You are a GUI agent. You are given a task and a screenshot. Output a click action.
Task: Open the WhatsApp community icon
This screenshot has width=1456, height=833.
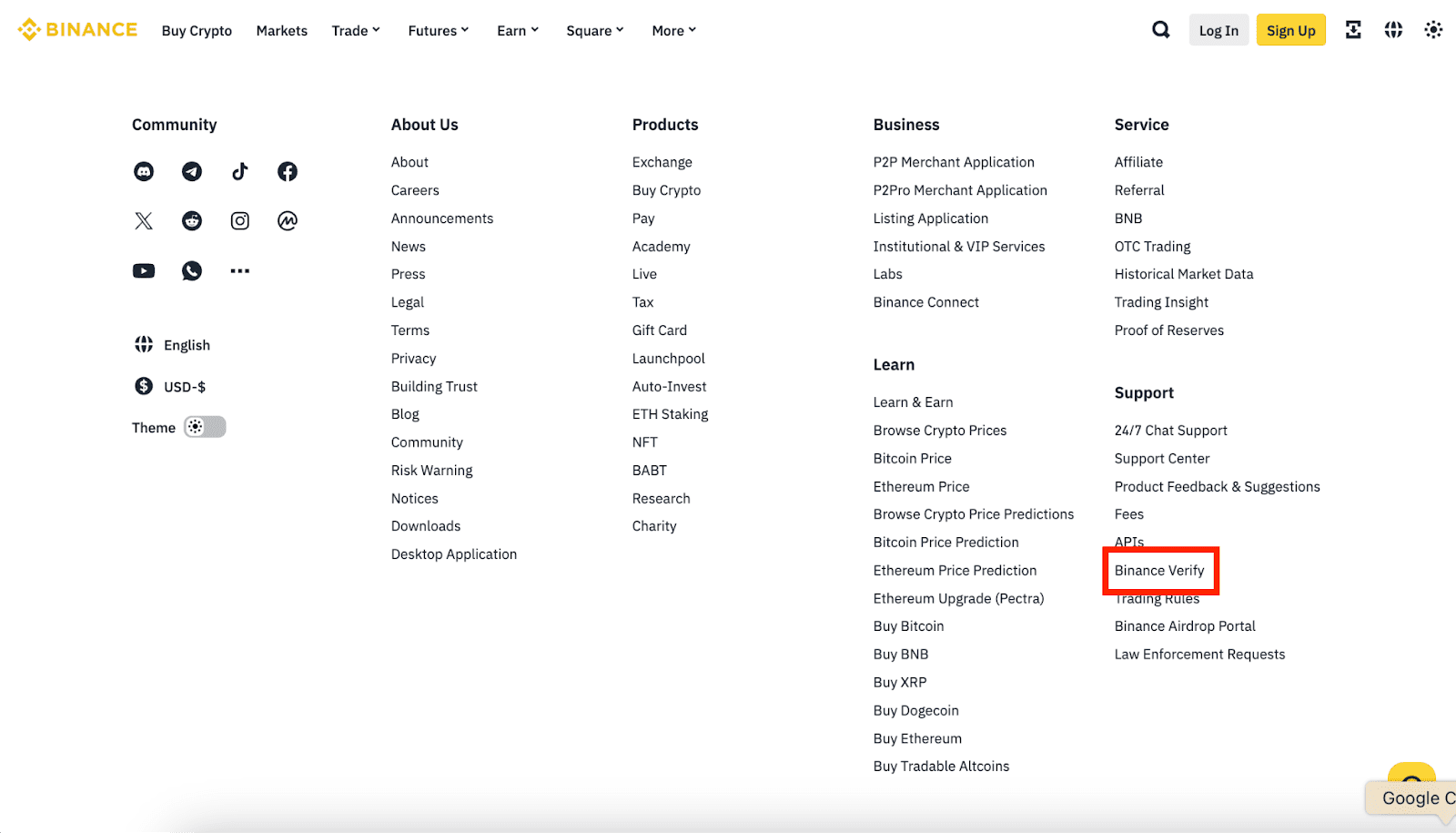[192, 270]
